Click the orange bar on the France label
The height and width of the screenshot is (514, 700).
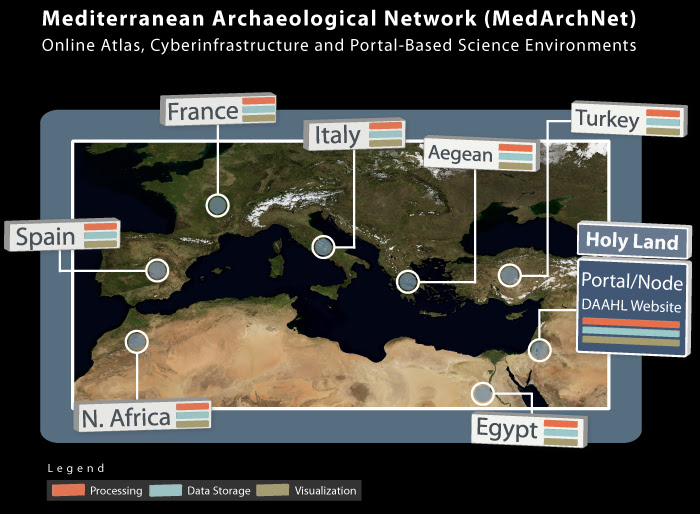258,100
